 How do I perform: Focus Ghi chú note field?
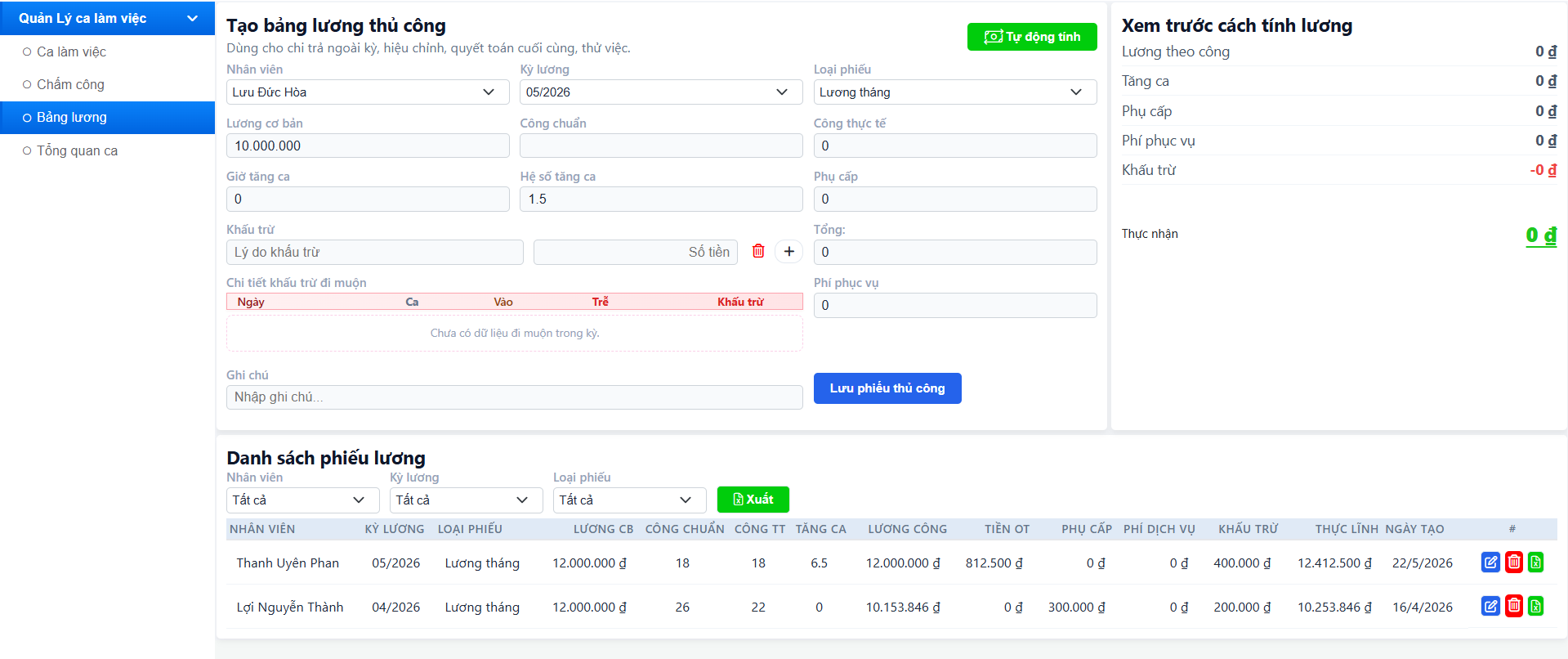point(514,397)
